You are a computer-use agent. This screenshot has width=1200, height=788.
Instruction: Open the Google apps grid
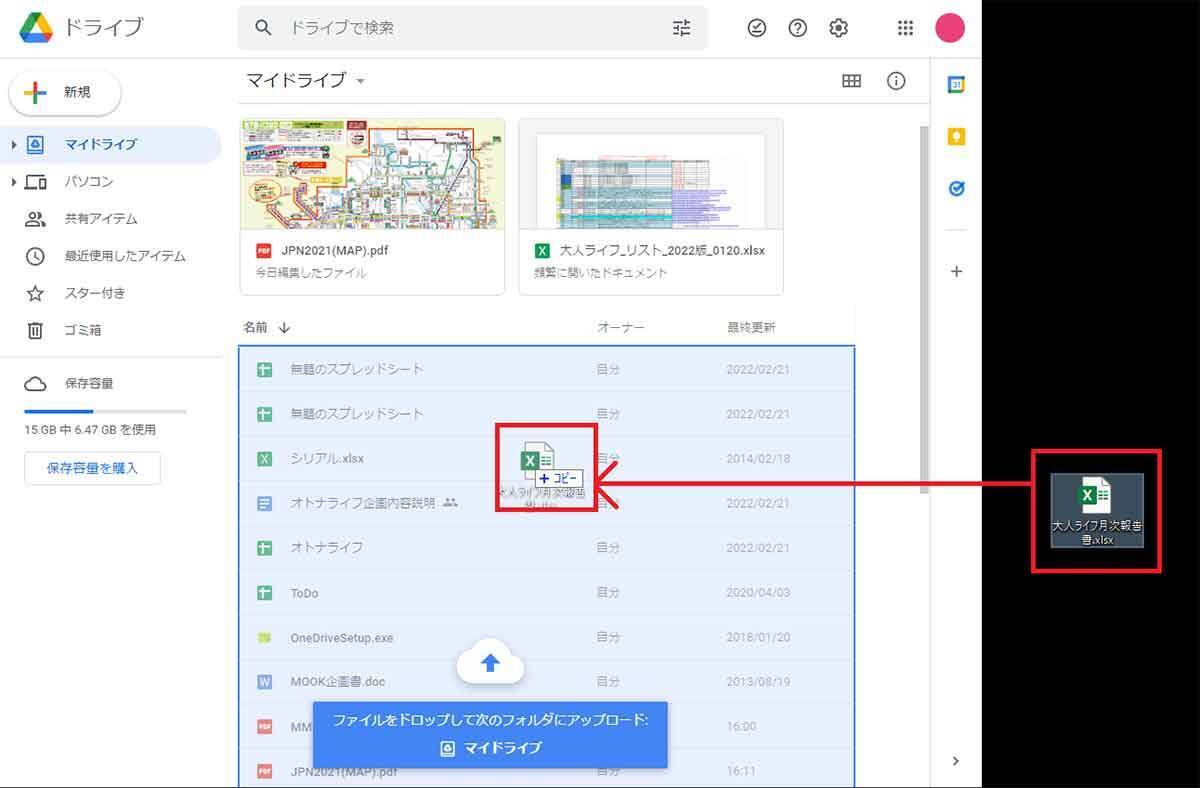tap(905, 28)
